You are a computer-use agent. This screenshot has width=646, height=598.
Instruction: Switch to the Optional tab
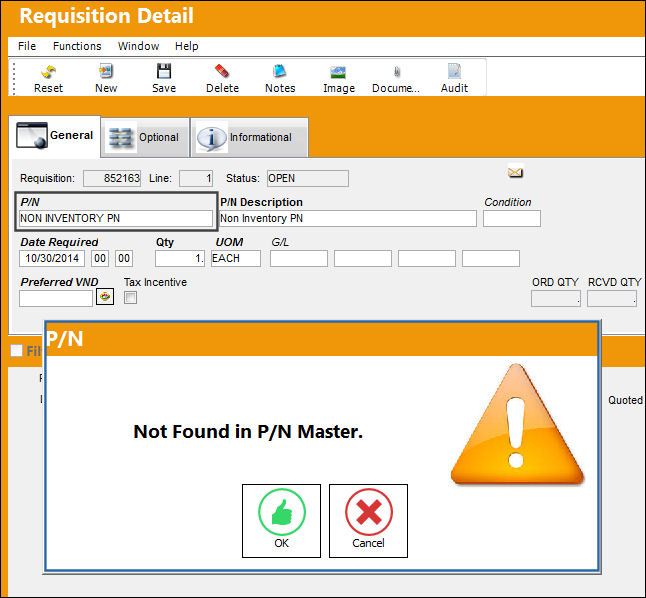[x=145, y=137]
